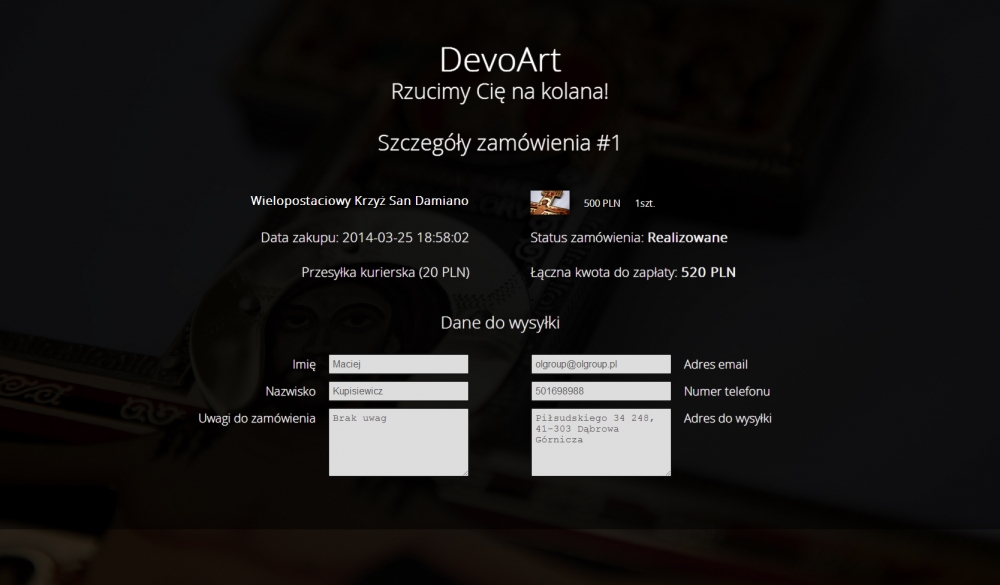Click the Data zakupu purchase date line
The height and width of the screenshot is (585, 1000).
coord(365,237)
